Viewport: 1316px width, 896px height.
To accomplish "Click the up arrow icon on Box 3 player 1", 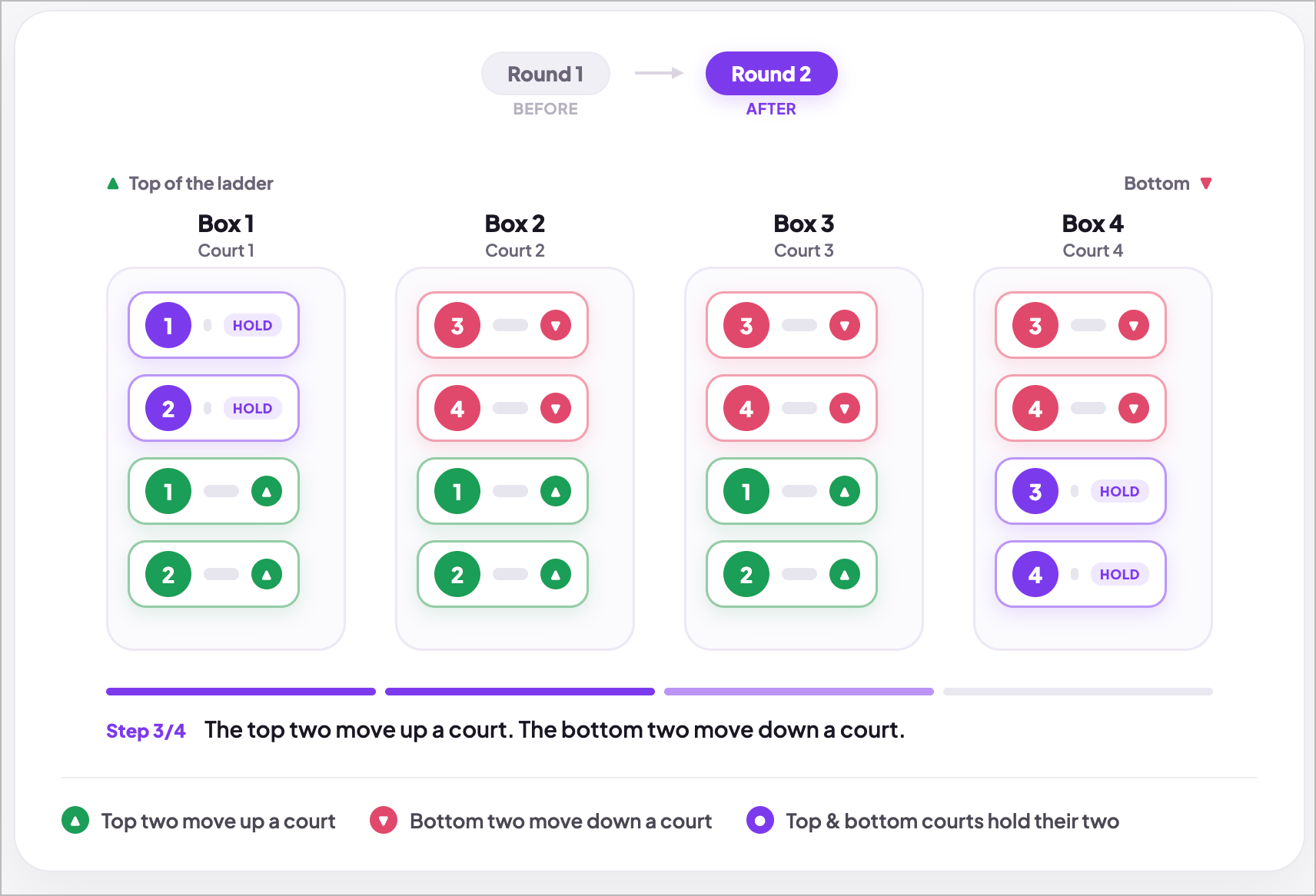I will pyautogui.click(x=845, y=491).
